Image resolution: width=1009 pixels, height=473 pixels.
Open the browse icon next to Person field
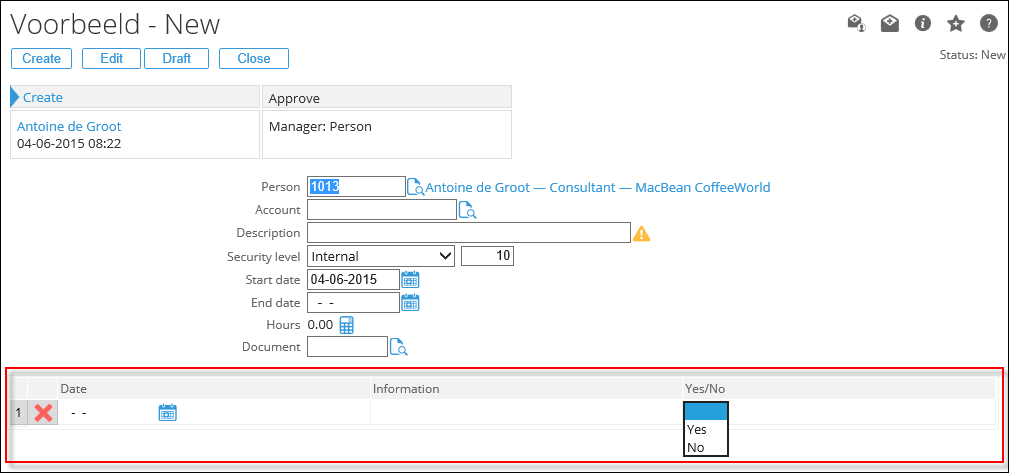[x=415, y=187]
